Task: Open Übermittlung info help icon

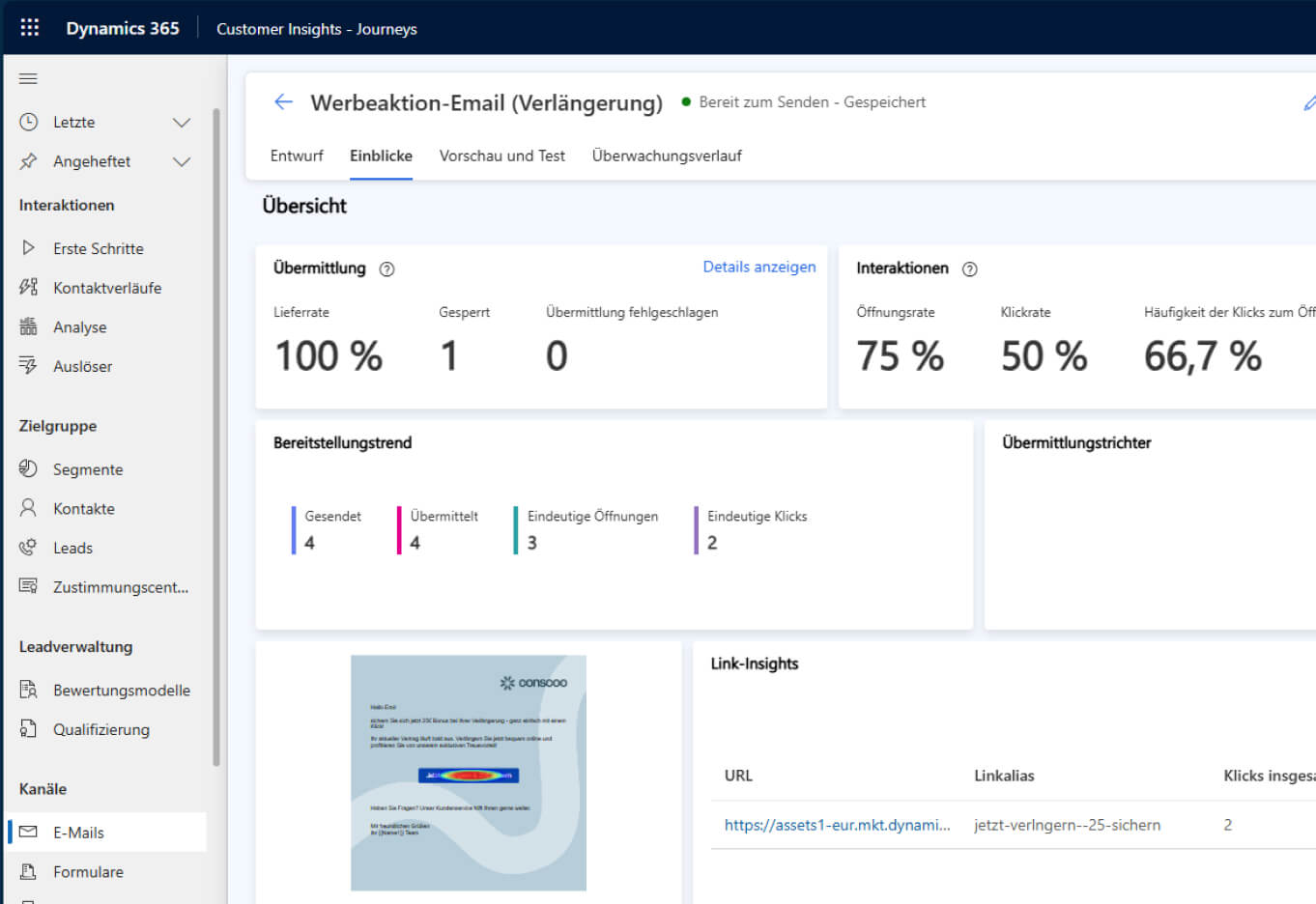Action: pos(386,269)
